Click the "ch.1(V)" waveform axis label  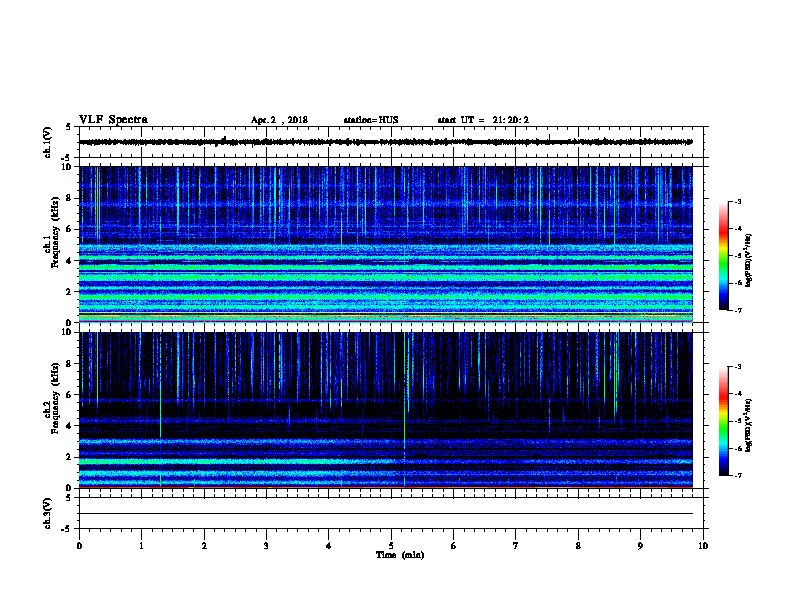tap(47, 142)
